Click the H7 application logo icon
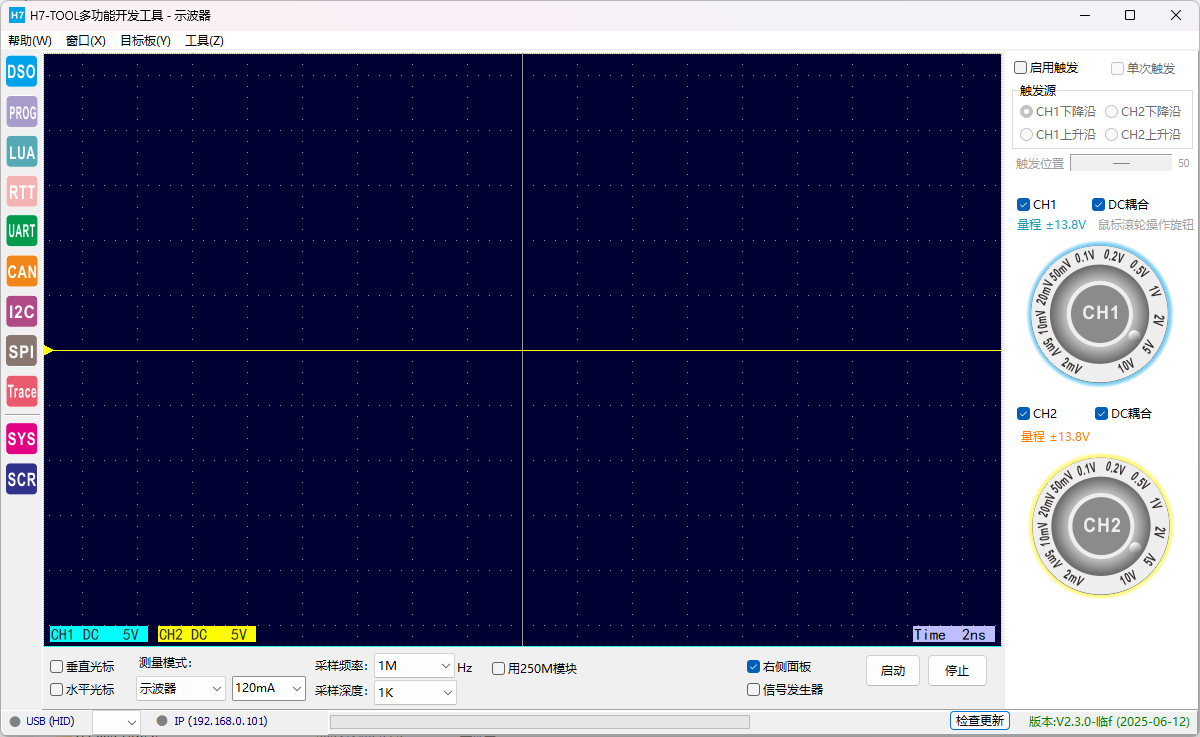Image resolution: width=1200 pixels, height=737 pixels. [x=16, y=15]
